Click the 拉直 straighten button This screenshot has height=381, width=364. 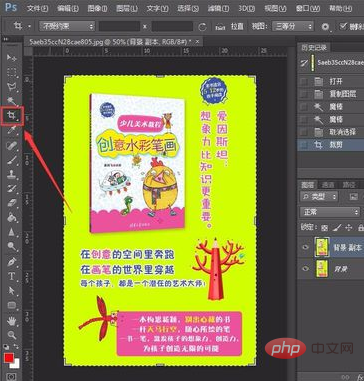(x=237, y=27)
